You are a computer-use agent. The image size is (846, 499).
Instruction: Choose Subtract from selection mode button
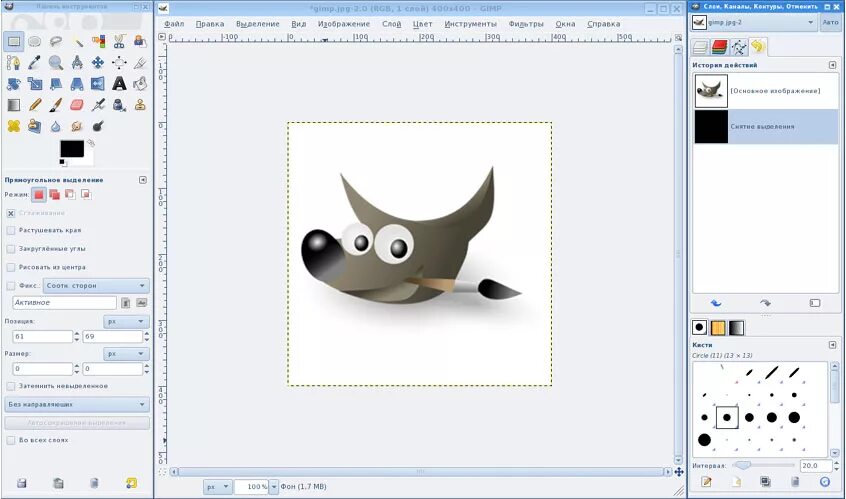(70, 195)
